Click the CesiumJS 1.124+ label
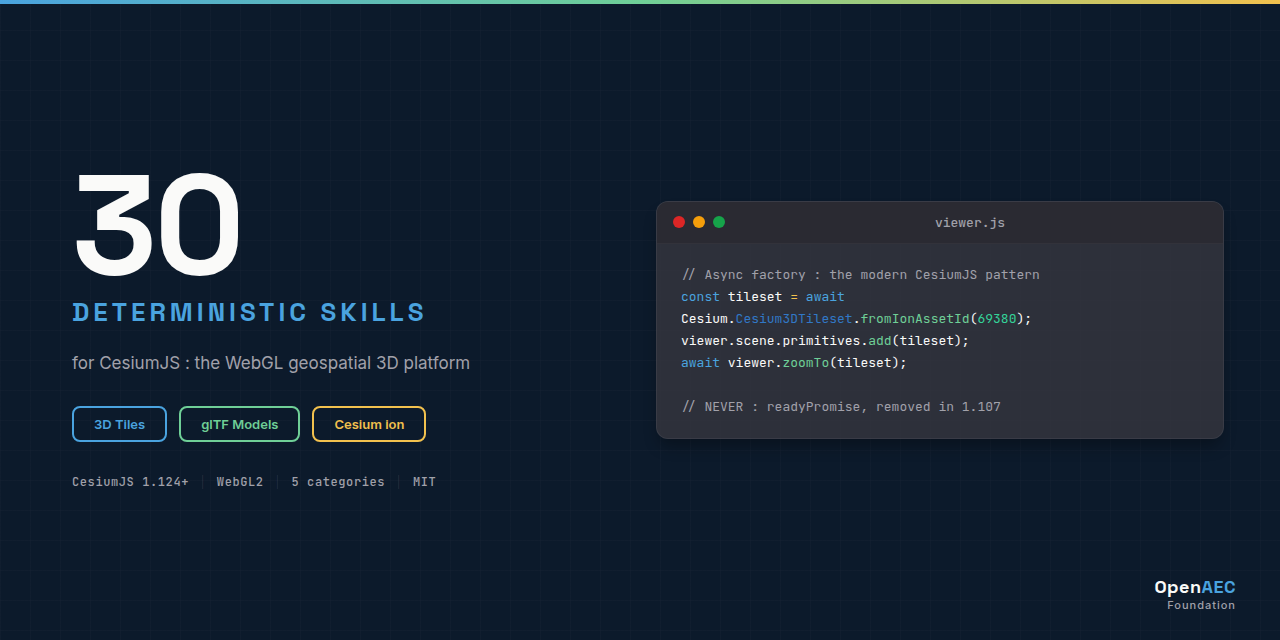This screenshot has height=640, width=1280. [130, 482]
